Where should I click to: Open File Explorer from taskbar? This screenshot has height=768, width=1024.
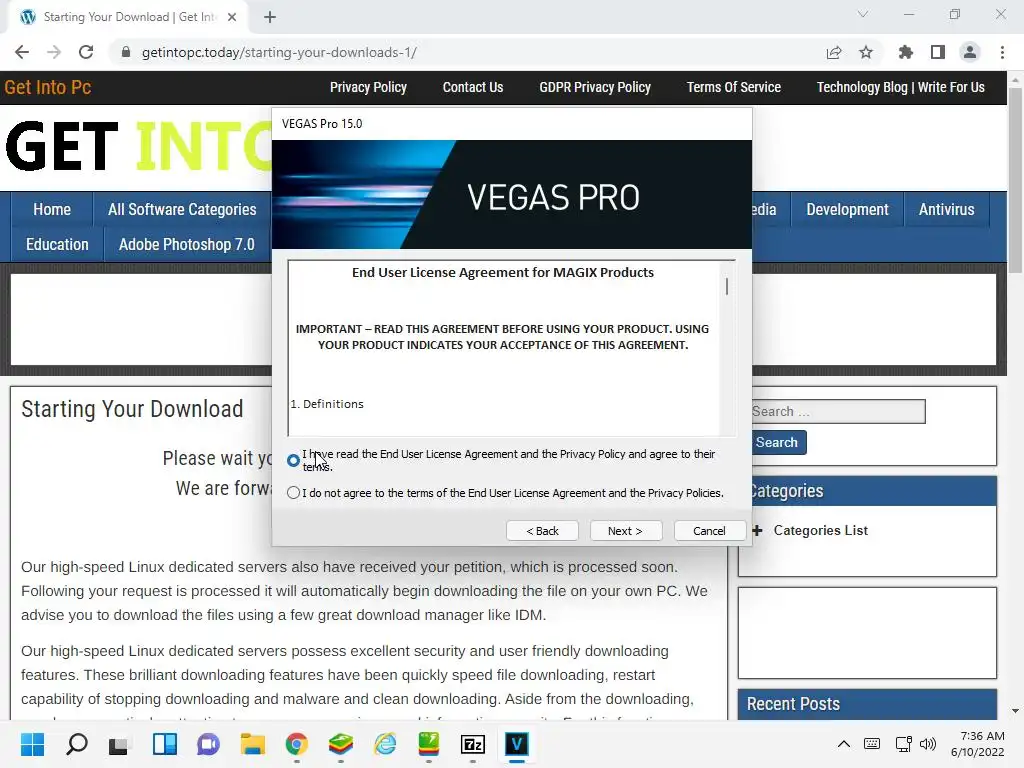(252, 744)
